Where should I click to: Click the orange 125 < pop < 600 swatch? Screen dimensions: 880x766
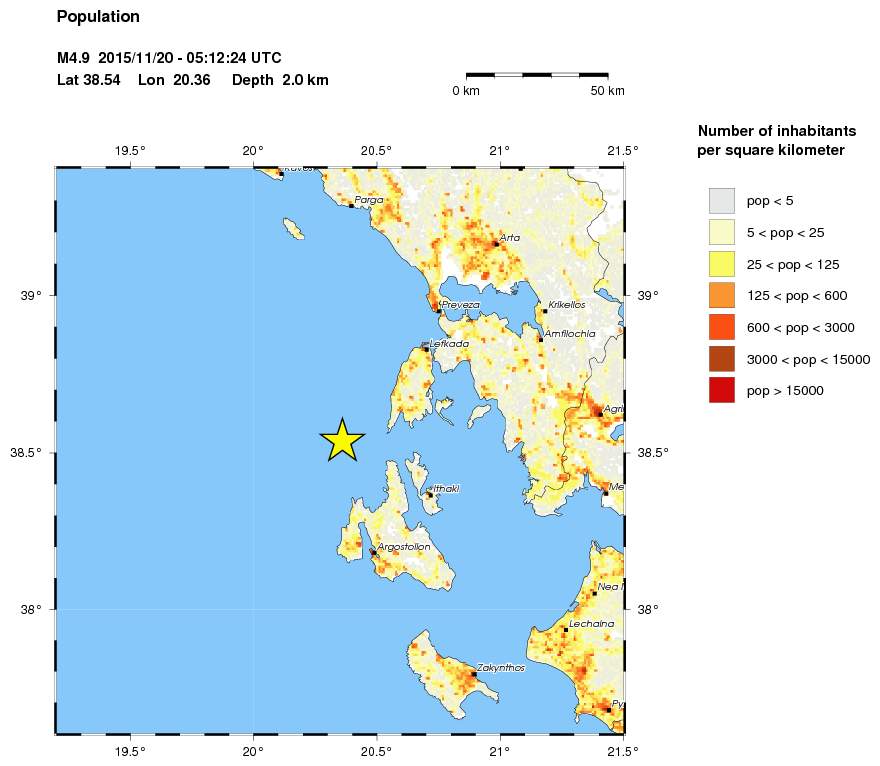click(722, 296)
